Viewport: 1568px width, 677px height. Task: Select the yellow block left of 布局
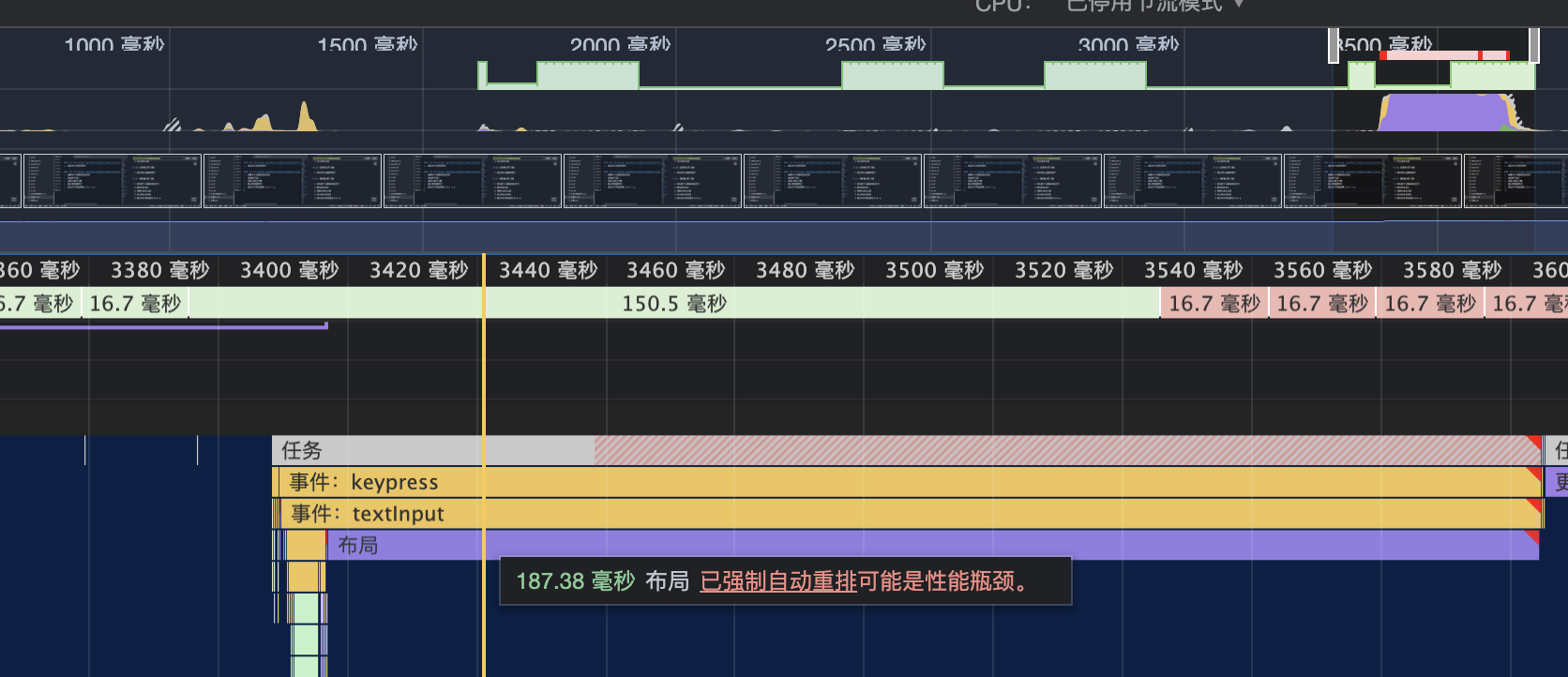305,545
